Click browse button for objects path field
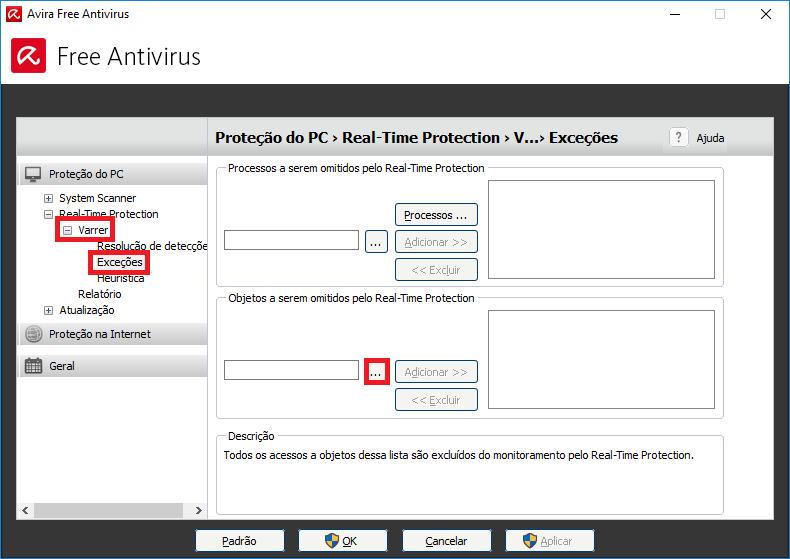The width and height of the screenshot is (790, 559). [376, 371]
